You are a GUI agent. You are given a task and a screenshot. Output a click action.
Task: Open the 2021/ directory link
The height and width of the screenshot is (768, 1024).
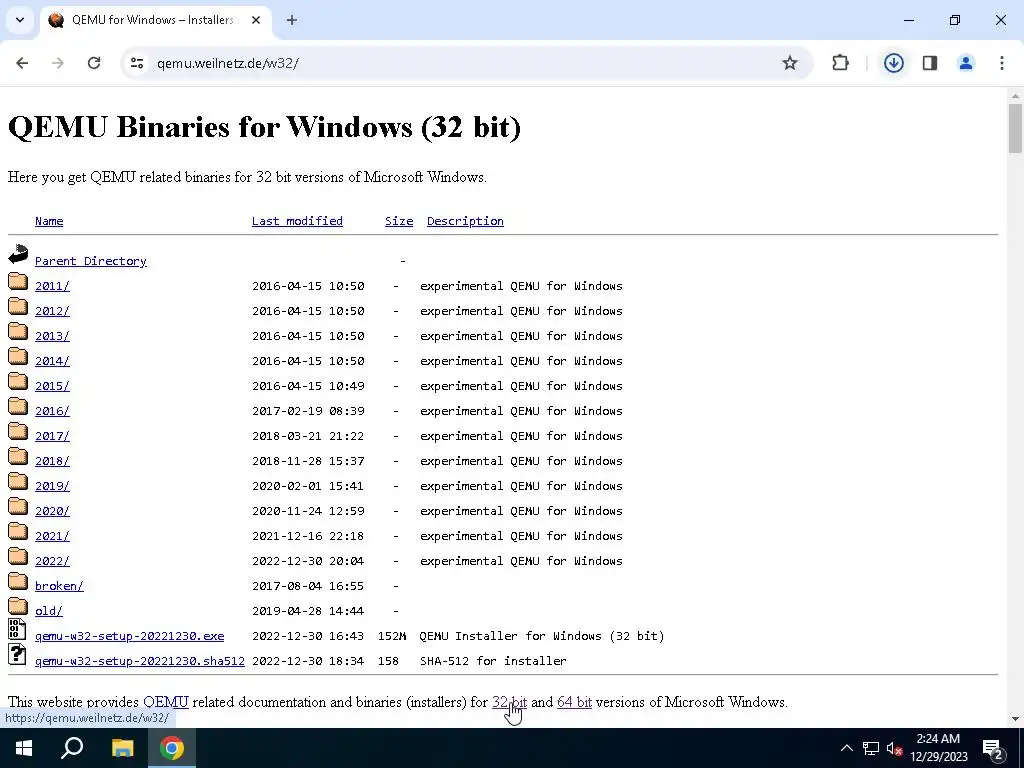coord(52,536)
